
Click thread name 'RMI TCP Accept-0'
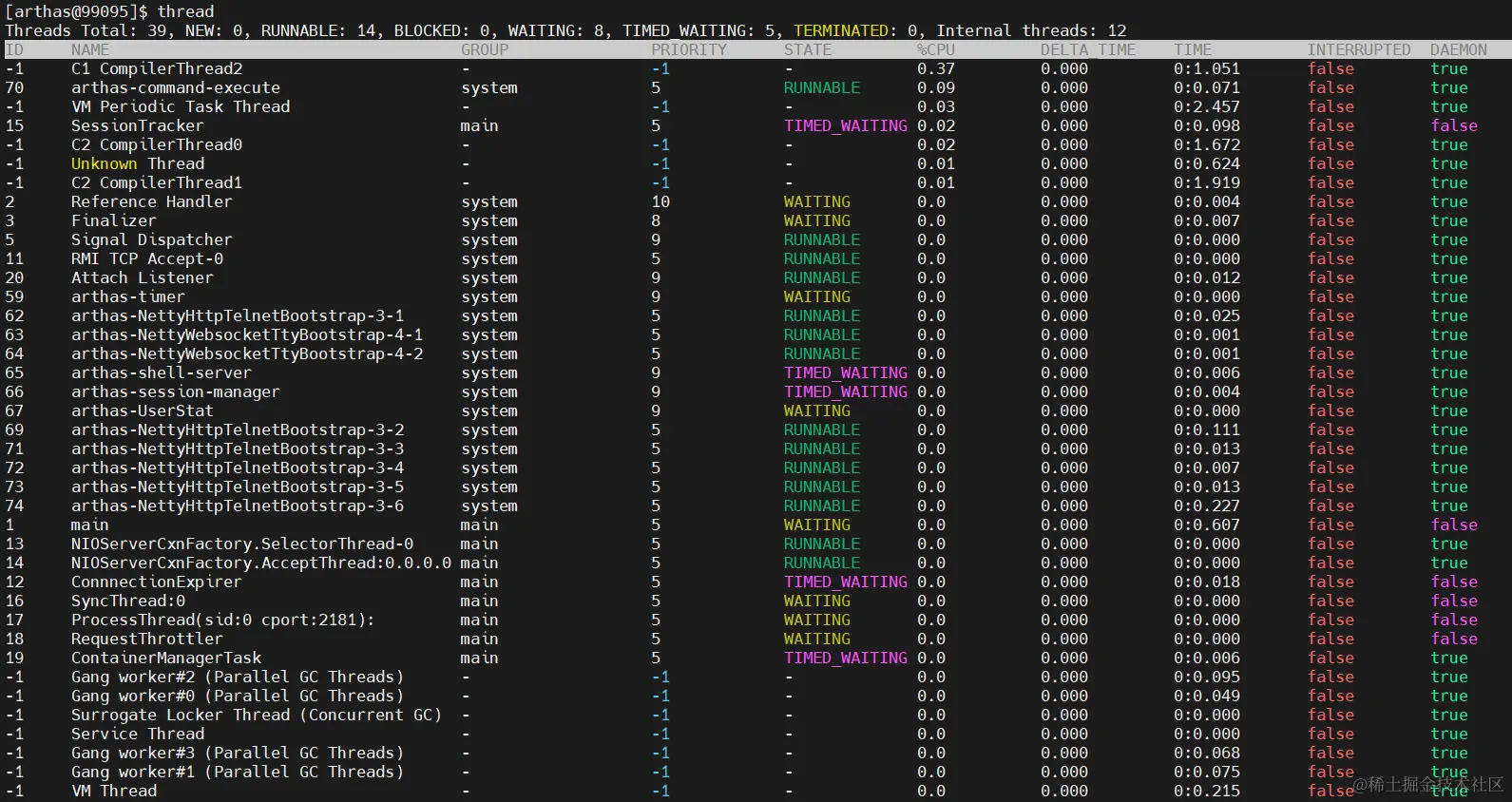(147, 258)
